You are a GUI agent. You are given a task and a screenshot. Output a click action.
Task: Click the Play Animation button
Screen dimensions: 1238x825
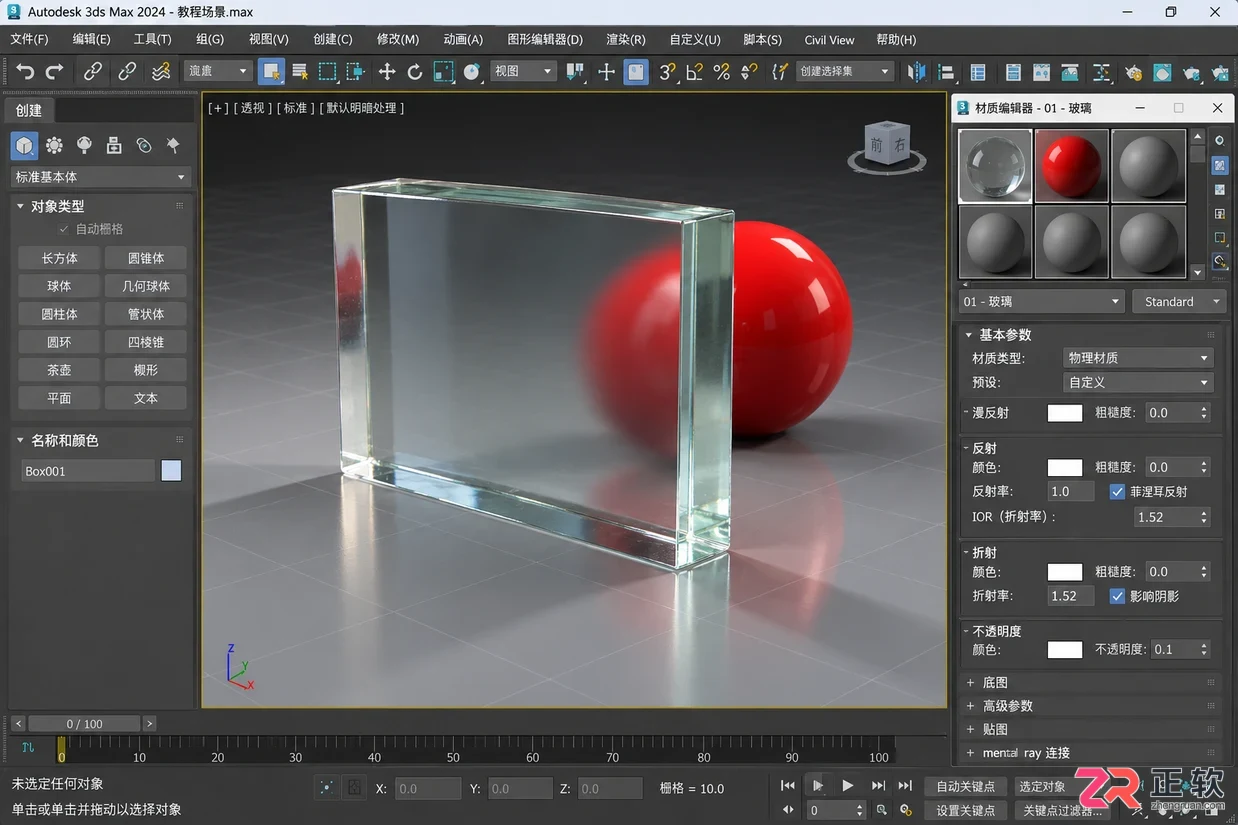click(847, 786)
